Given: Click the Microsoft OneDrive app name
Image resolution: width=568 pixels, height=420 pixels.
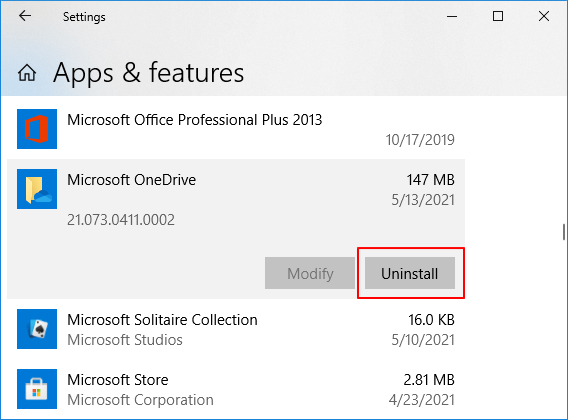Looking at the screenshot, I should coord(131,180).
